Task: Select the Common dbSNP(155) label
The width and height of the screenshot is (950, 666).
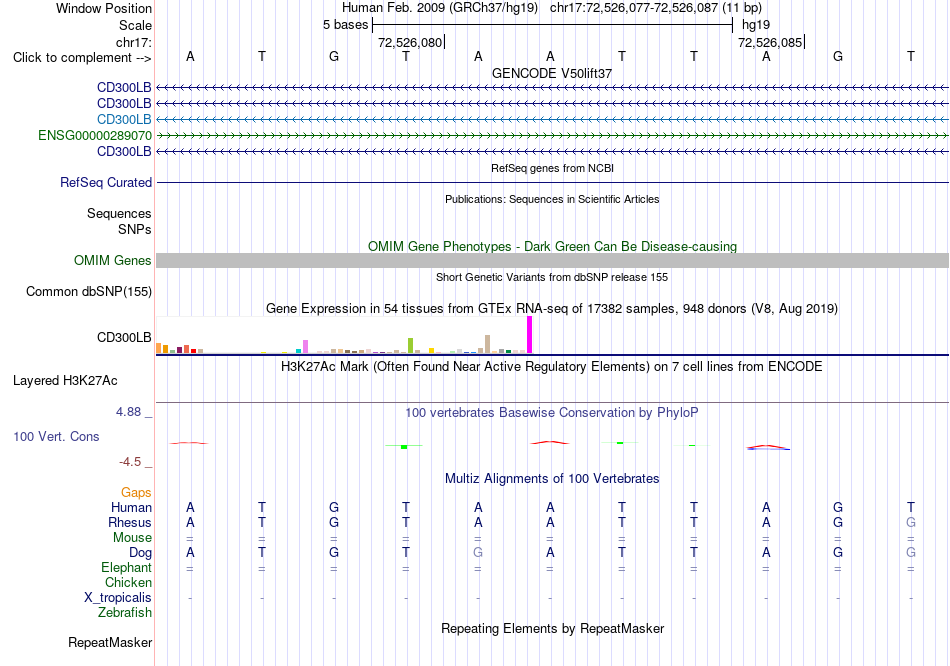Action: click(x=89, y=291)
